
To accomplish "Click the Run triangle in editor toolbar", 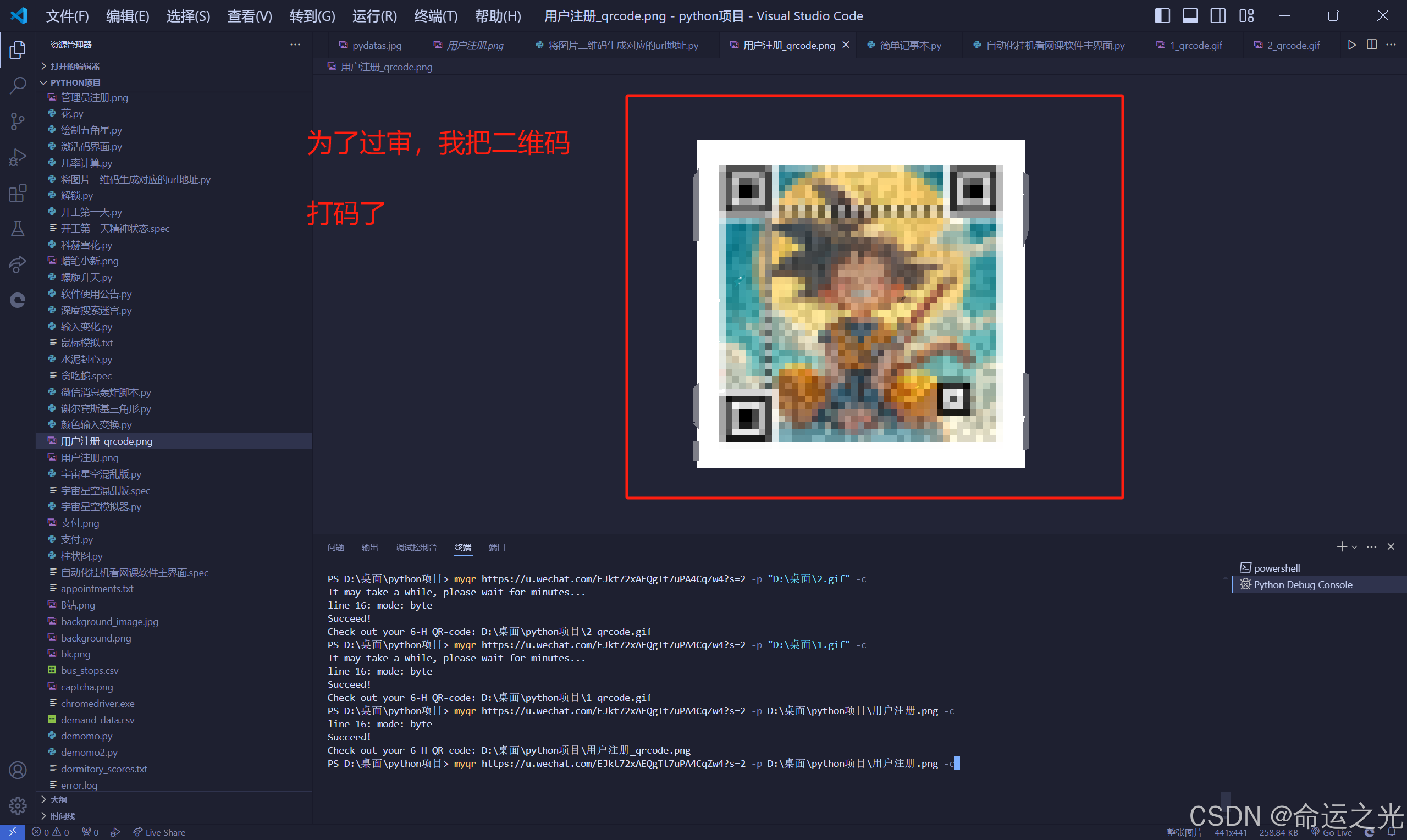I will pyautogui.click(x=1351, y=45).
